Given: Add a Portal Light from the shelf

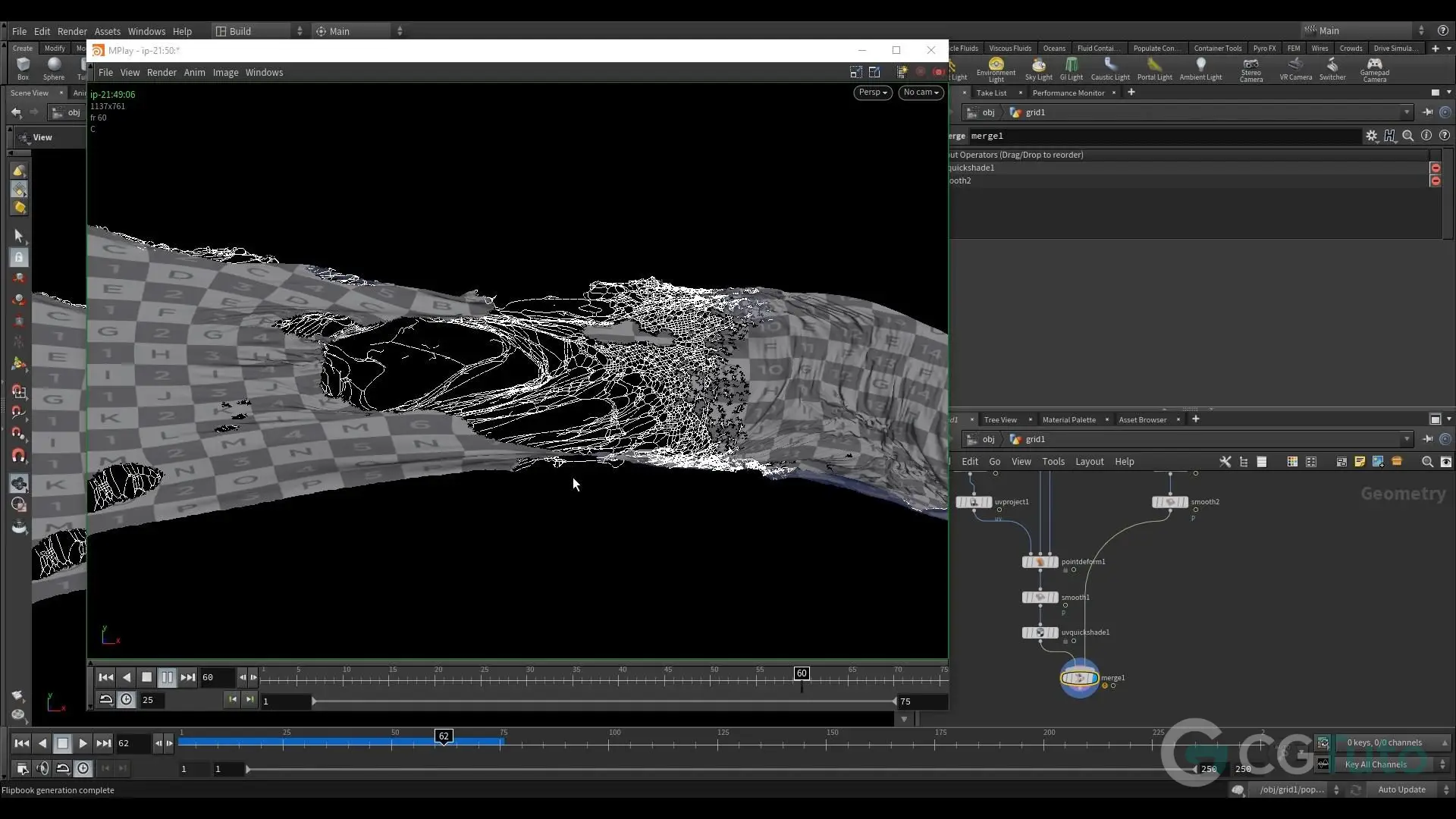Looking at the screenshot, I should pyautogui.click(x=1154, y=69).
